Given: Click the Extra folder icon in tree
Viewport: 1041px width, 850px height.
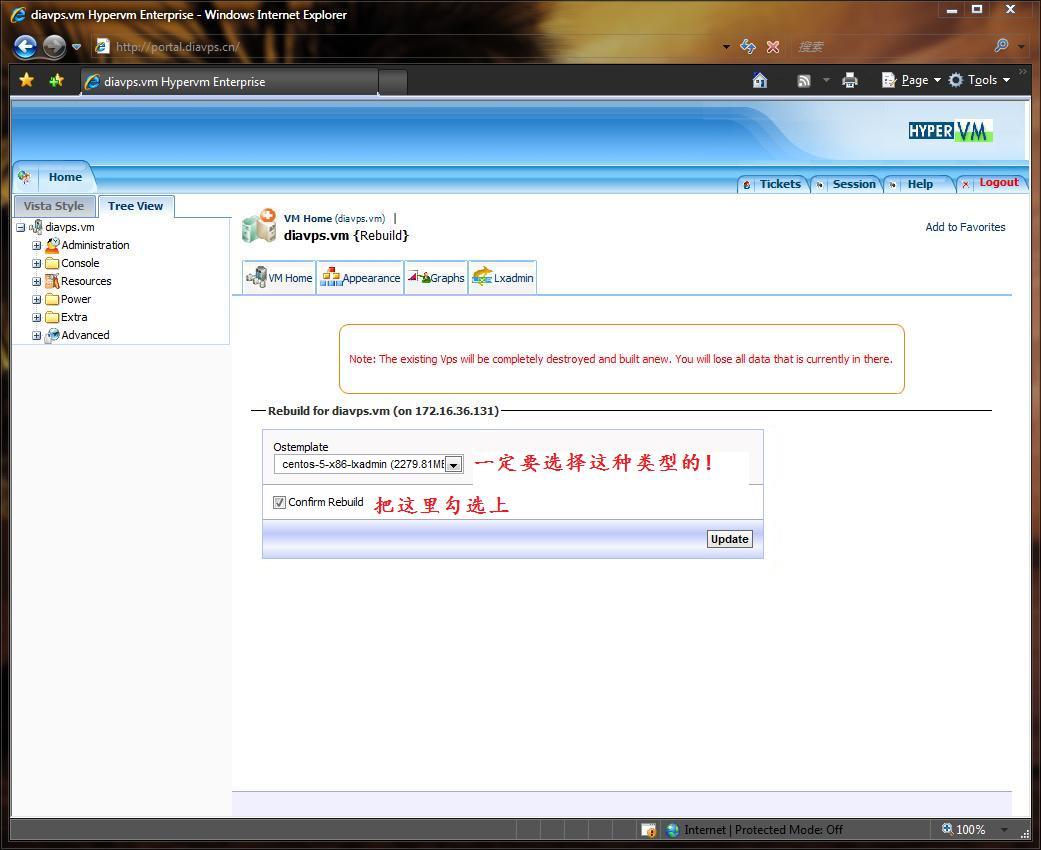Looking at the screenshot, I should tap(52, 317).
